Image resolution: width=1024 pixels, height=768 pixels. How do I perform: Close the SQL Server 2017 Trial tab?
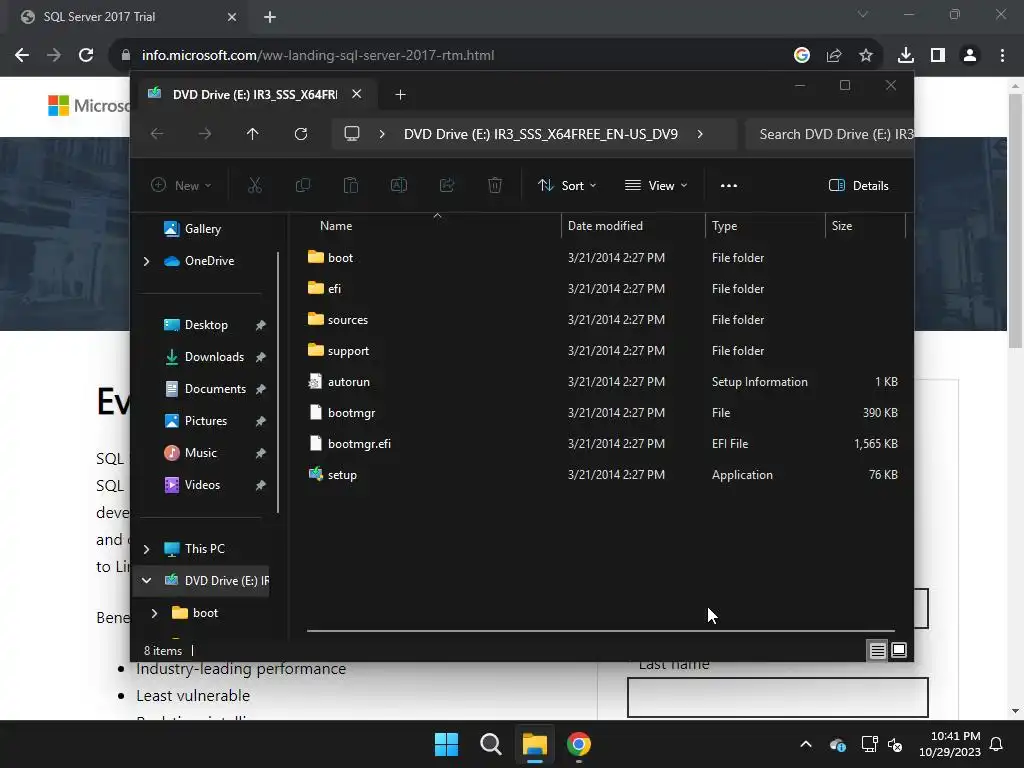(232, 17)
